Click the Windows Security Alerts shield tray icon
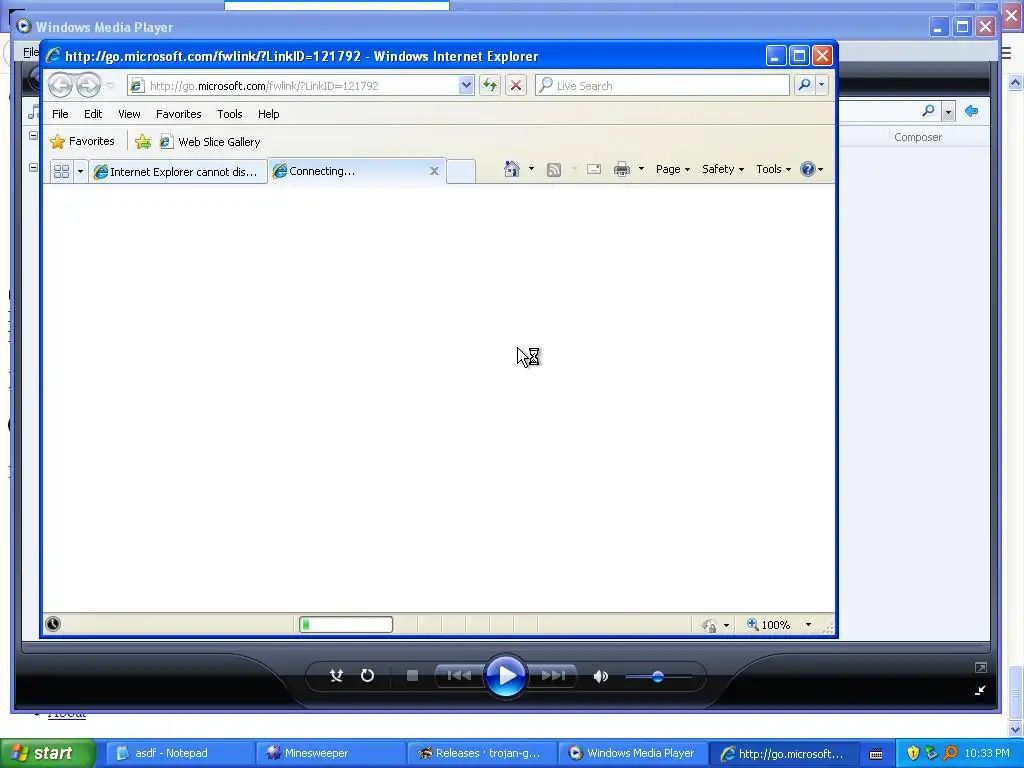The image size is (1024, 768). [913, 753]
